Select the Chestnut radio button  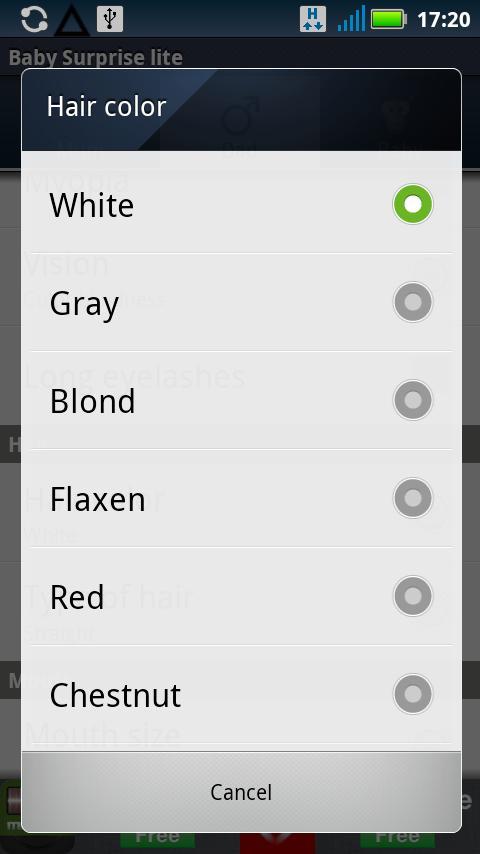[413, 694]
